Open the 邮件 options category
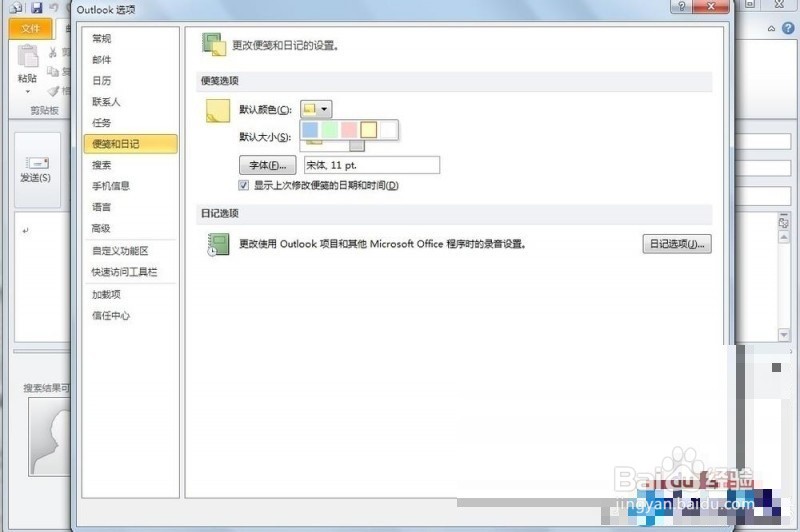This screenshot has height=532, width=800. pos(130,60)
